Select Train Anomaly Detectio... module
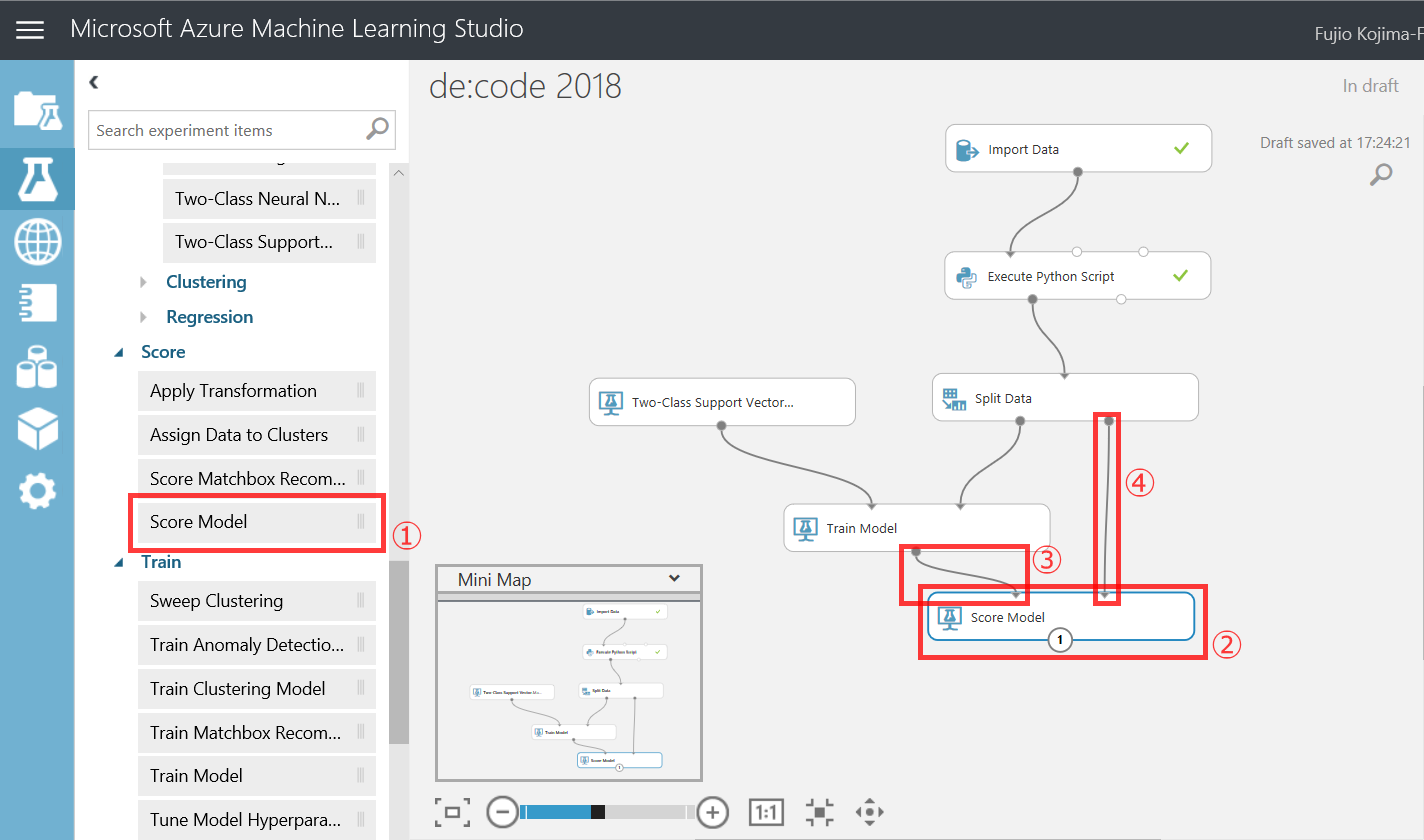The height and width of the screenshot is (840, 1424). pos(257,645)
